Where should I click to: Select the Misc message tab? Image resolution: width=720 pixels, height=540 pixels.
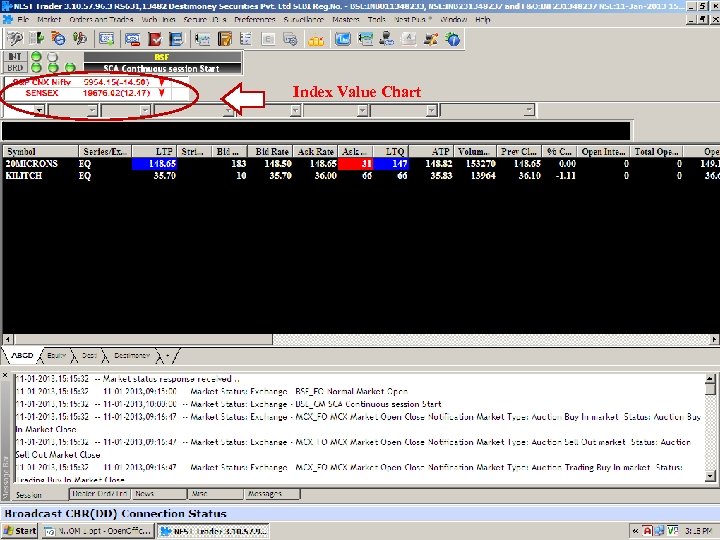coord(215,494)
